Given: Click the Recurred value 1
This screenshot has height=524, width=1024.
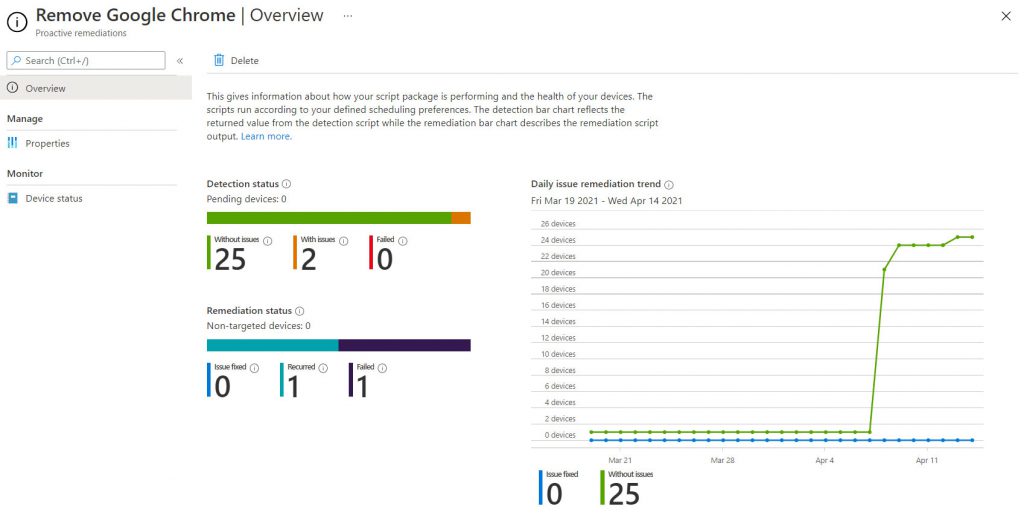Looking at the screenshot, I should [x=293, y=387].
